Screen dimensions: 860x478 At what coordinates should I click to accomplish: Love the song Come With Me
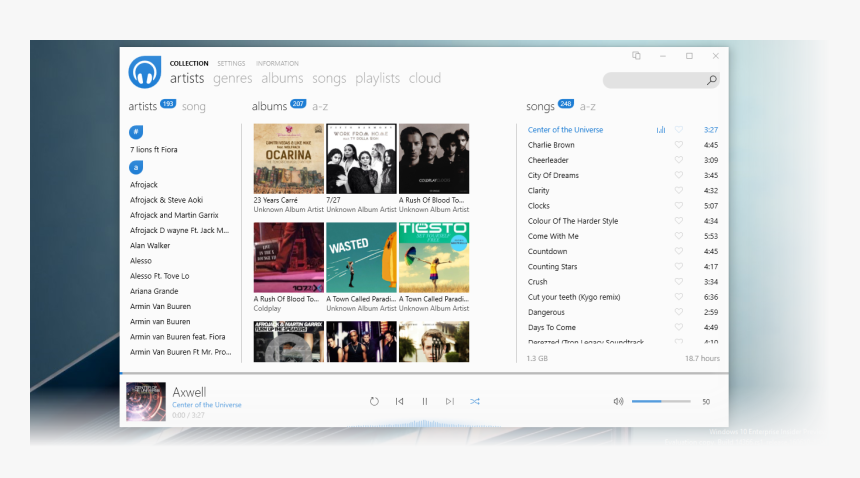678,236
